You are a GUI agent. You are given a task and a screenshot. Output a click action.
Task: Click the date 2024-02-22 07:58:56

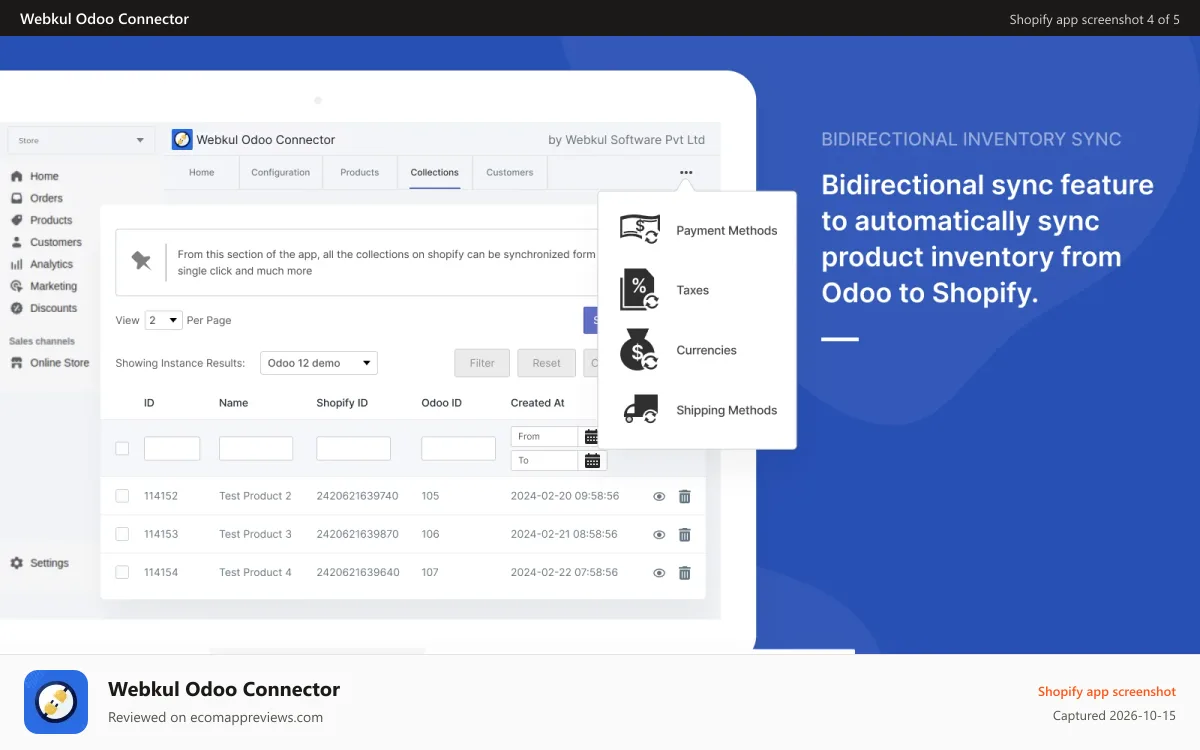[x=565, y=572]
